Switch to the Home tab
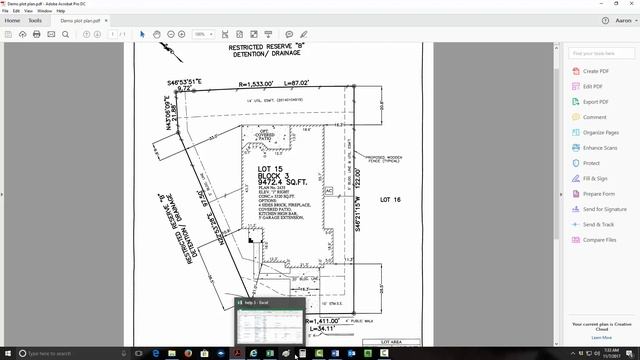This screenshot has width=640, height=360. tap(12, 20)
